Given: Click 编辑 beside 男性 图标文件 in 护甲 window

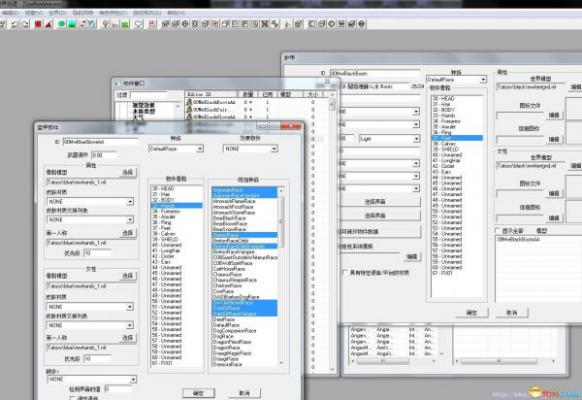Looking at the screenshot, I should point(554,115).
